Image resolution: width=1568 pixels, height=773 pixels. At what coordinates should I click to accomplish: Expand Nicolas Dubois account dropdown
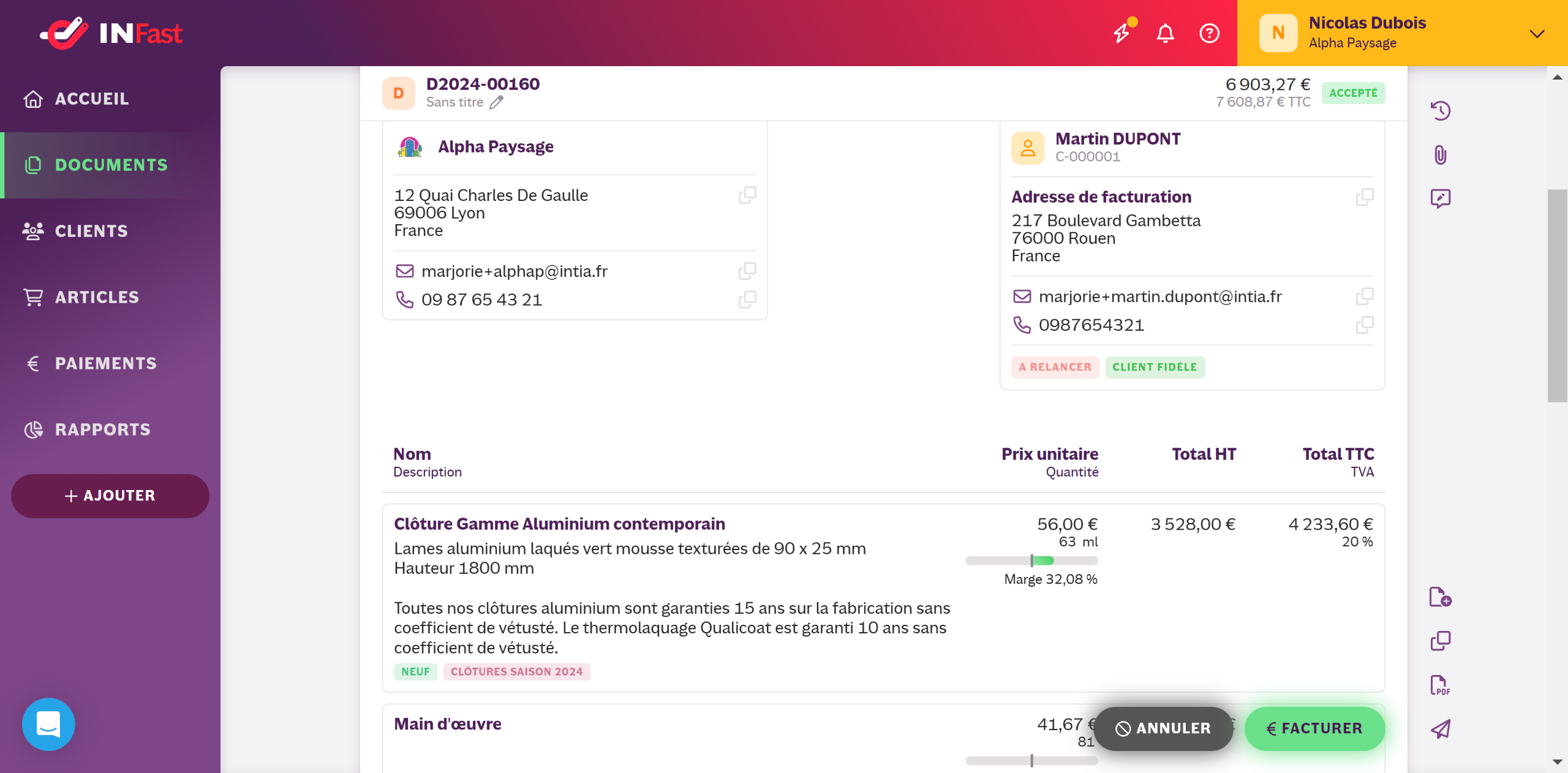(x=1536, y=33)
